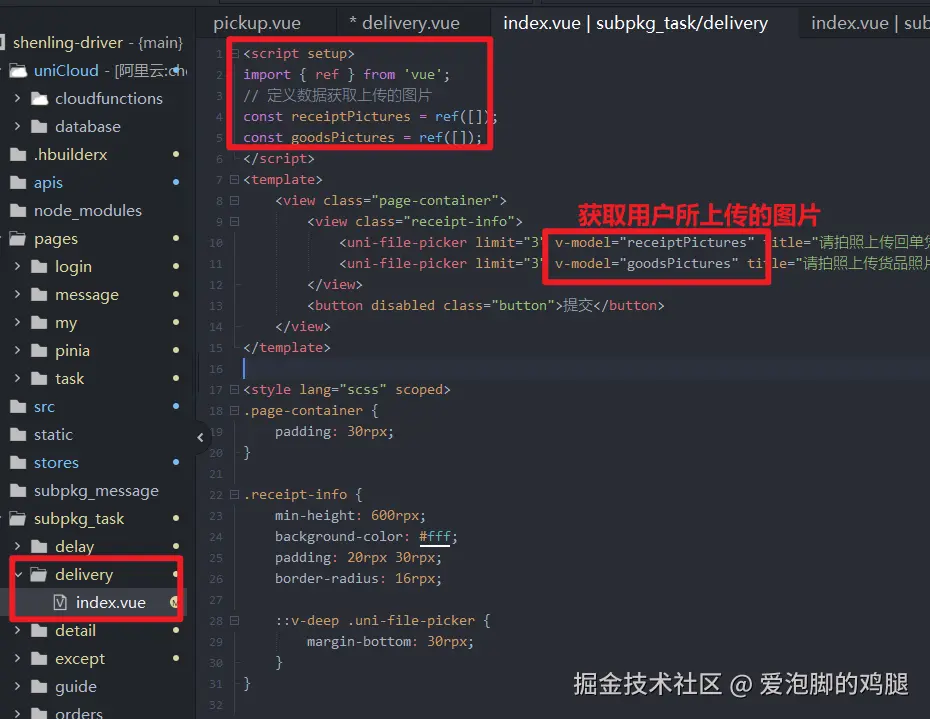Screen dimensions: 930x719
Task: Click the border-radius: 16rpx line
Action: point(358,578)
